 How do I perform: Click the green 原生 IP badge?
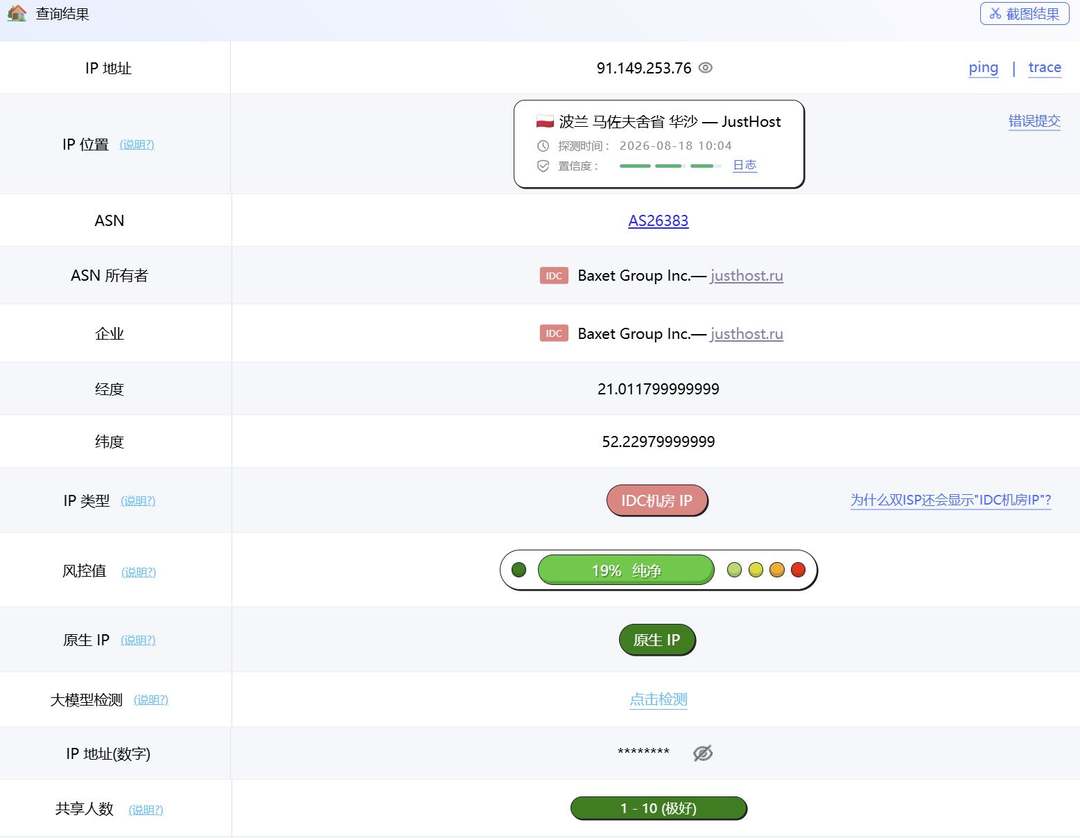657,640
